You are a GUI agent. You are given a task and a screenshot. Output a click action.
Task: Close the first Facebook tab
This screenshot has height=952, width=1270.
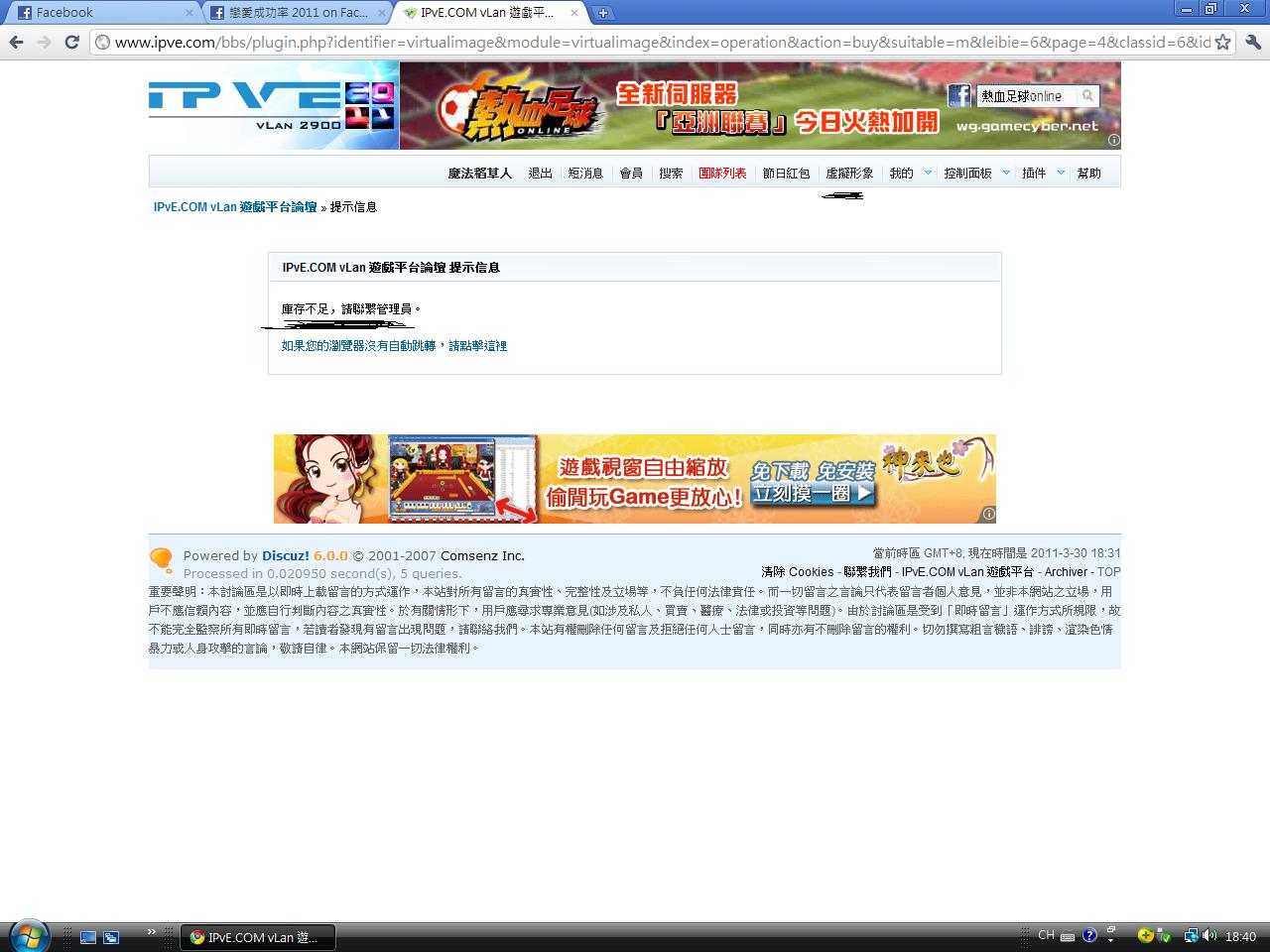[x=190, y=13]
